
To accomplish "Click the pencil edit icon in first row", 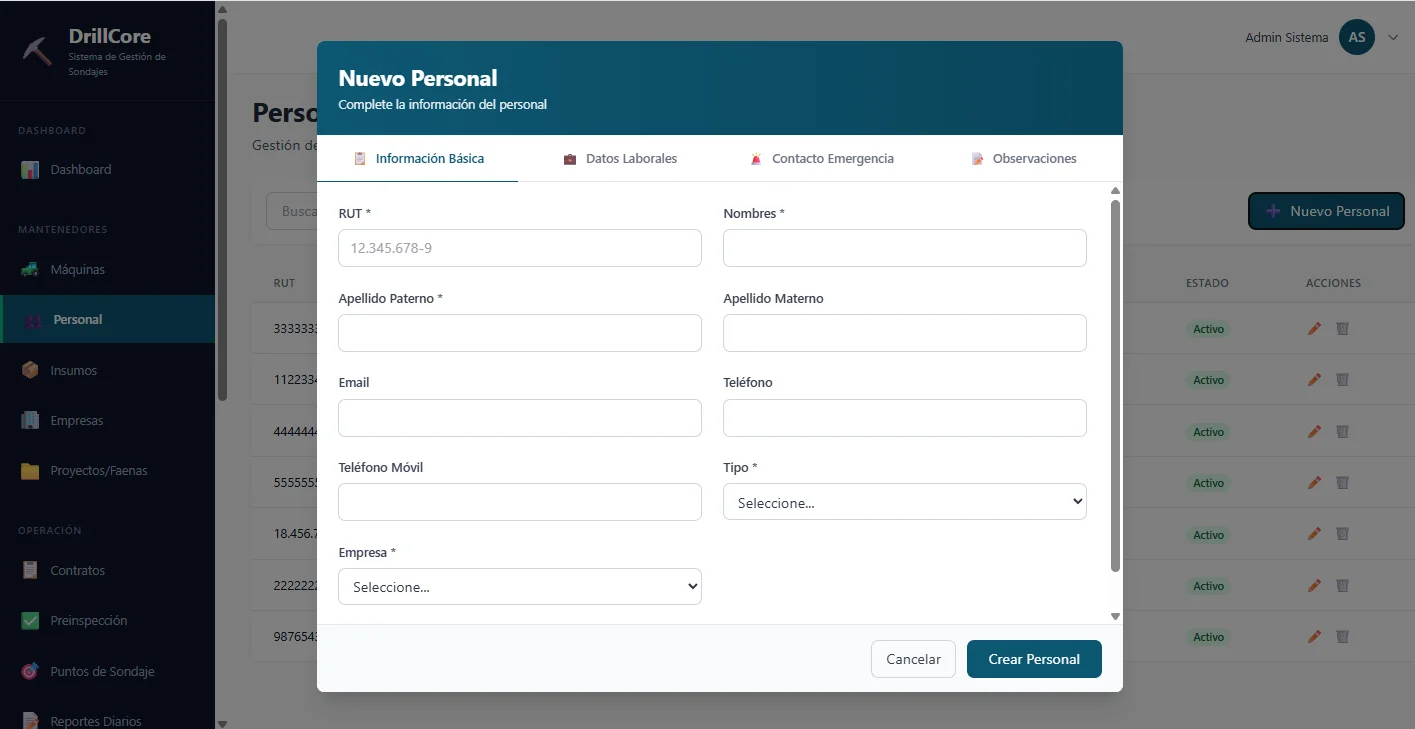I will coord(1314,329).
